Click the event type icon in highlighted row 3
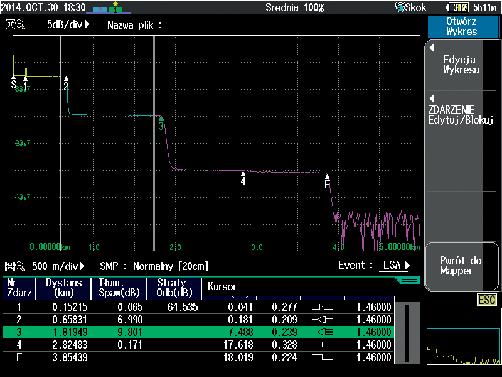The height and width of the screenshot is (377, 502). (x=325, y=332)
